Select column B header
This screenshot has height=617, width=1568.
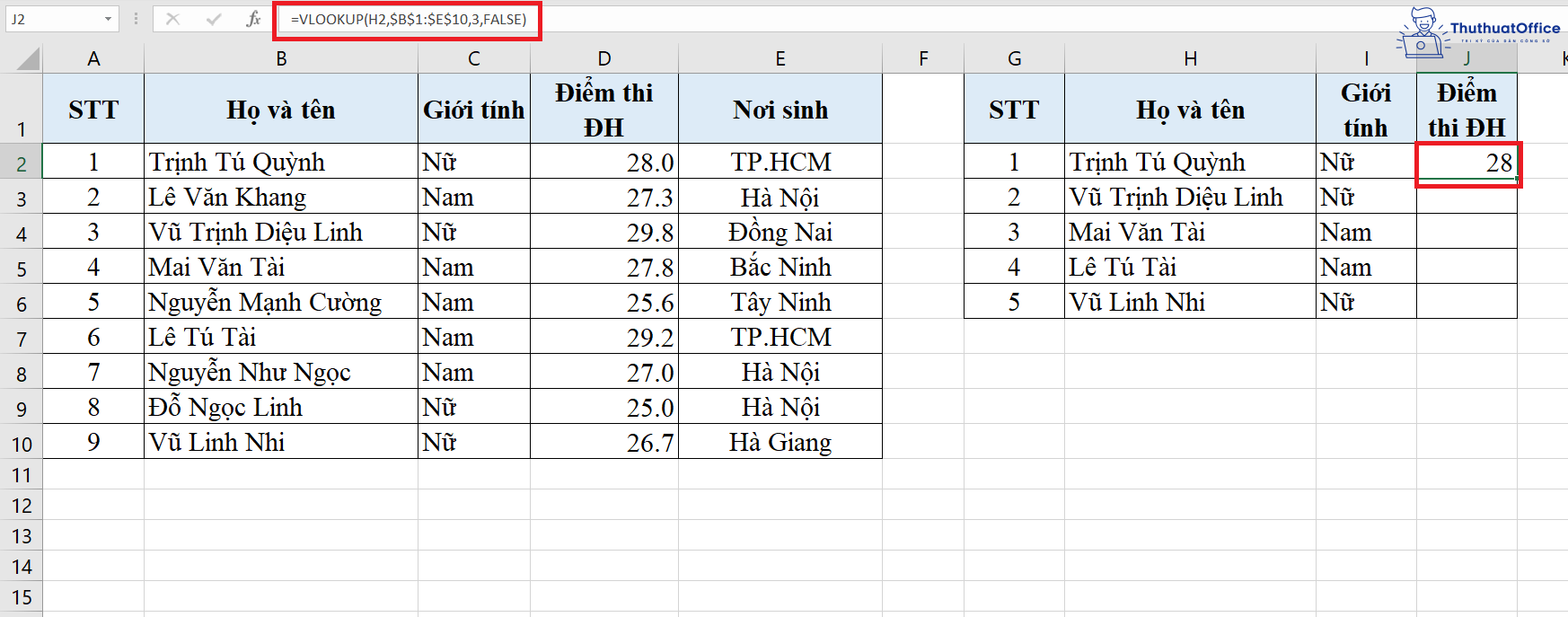point(281,59)
